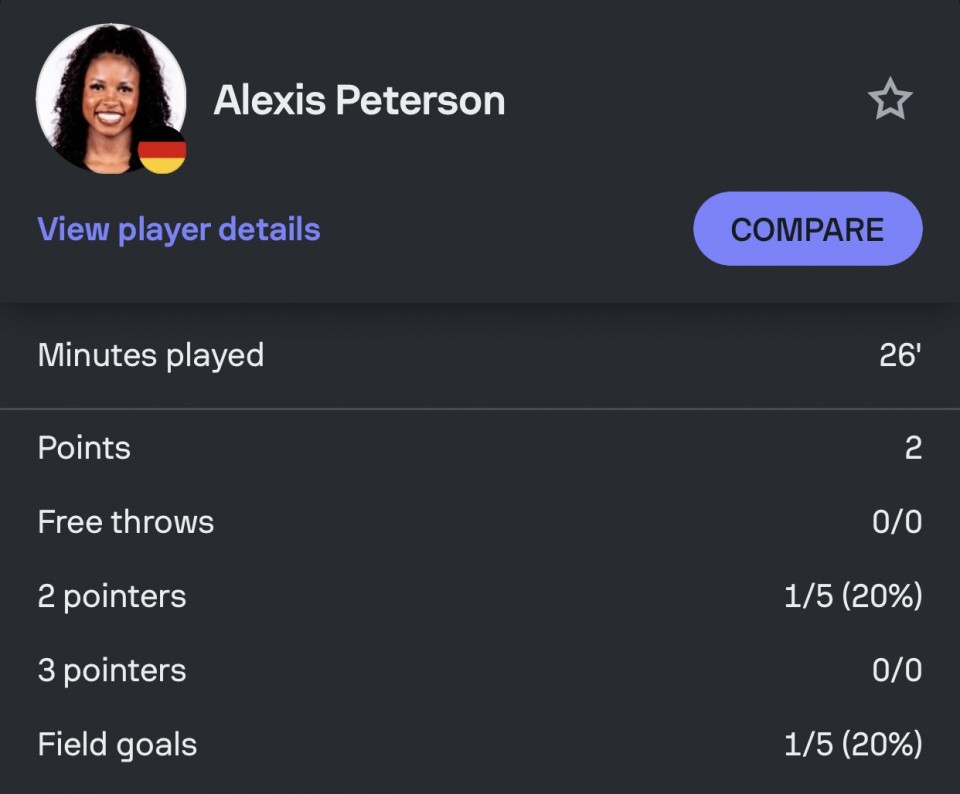Hit the COMPARE button
The width and height of the screenshot is (960, 794).
click(x=808, y=228)
